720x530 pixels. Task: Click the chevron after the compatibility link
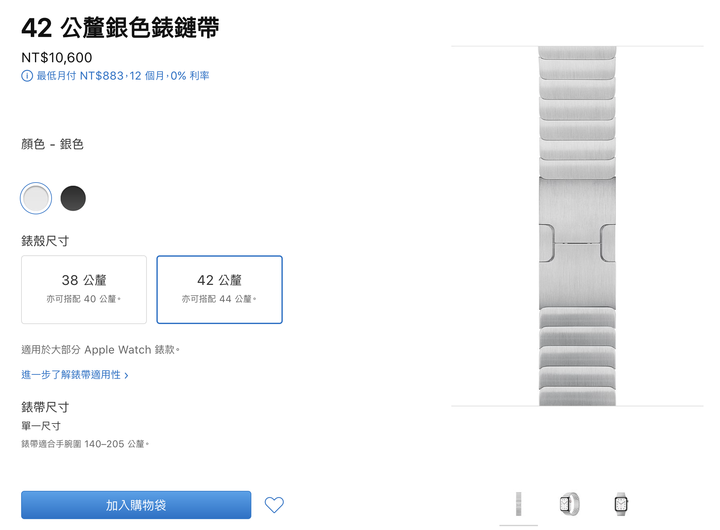(x=126, y=375)
